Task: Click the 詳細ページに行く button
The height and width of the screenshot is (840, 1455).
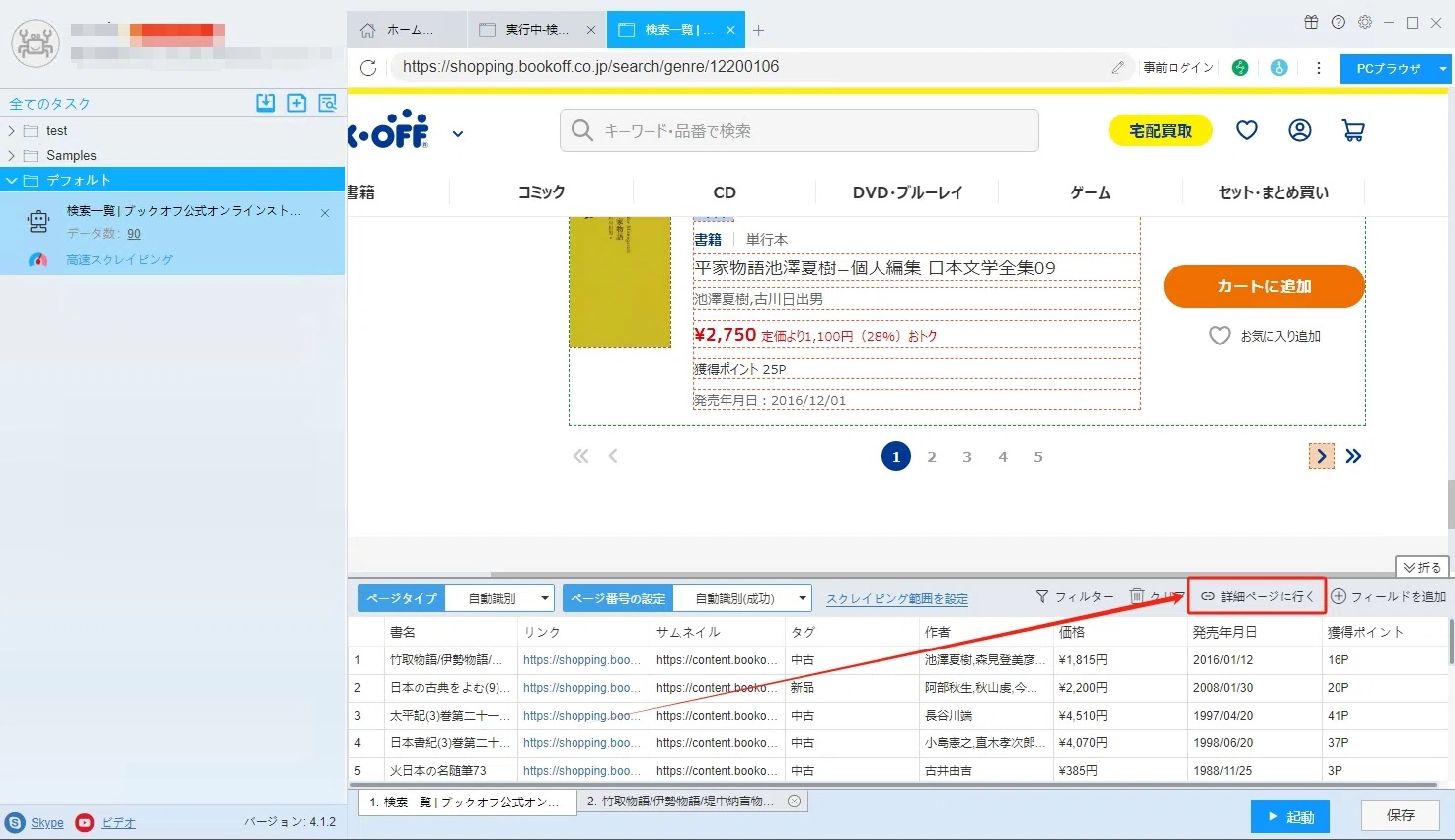Action: (x=1258, y=596)
